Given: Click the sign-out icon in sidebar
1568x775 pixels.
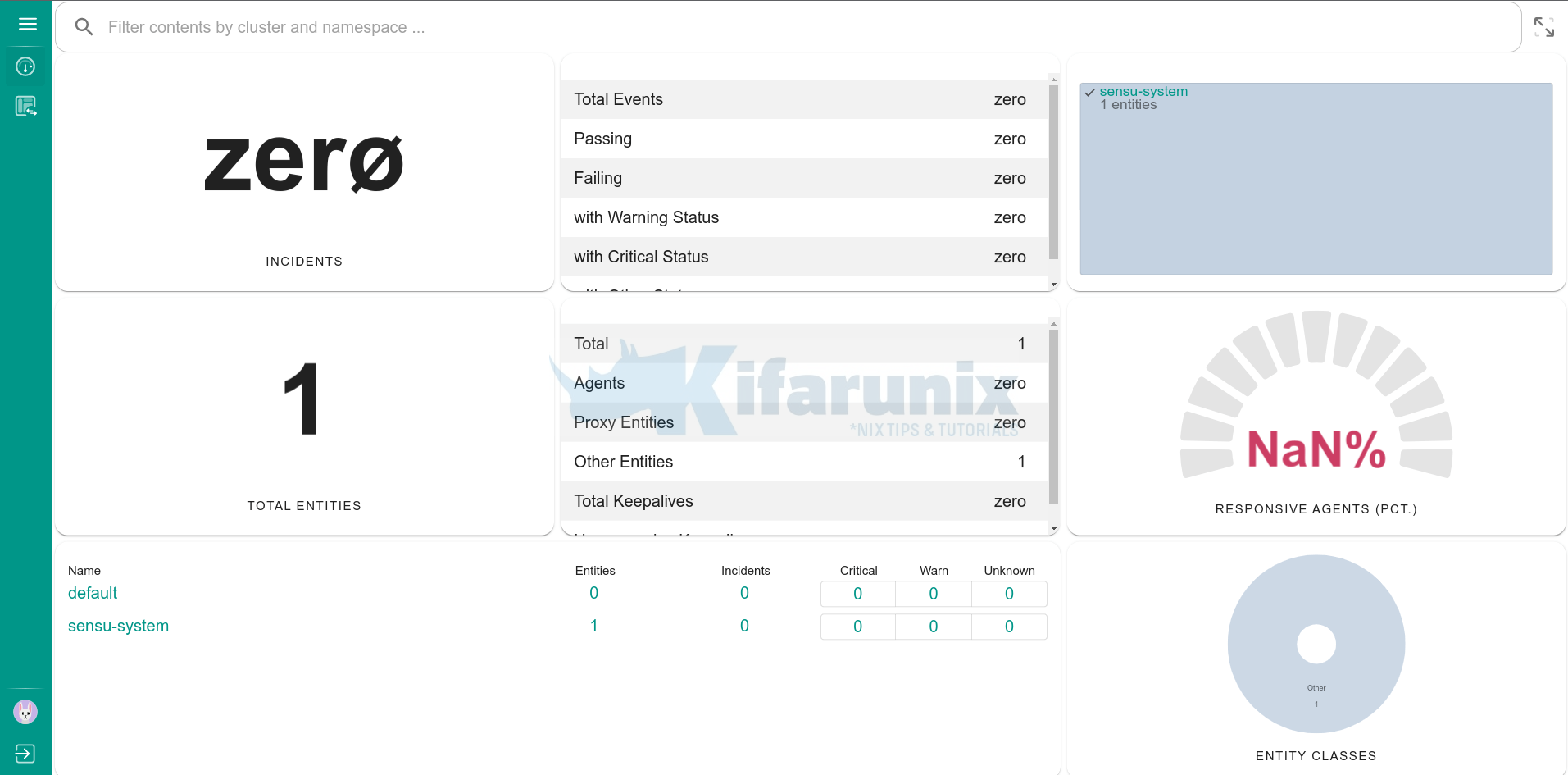Looking at the screenshot, I should click(x=25, y=753).
